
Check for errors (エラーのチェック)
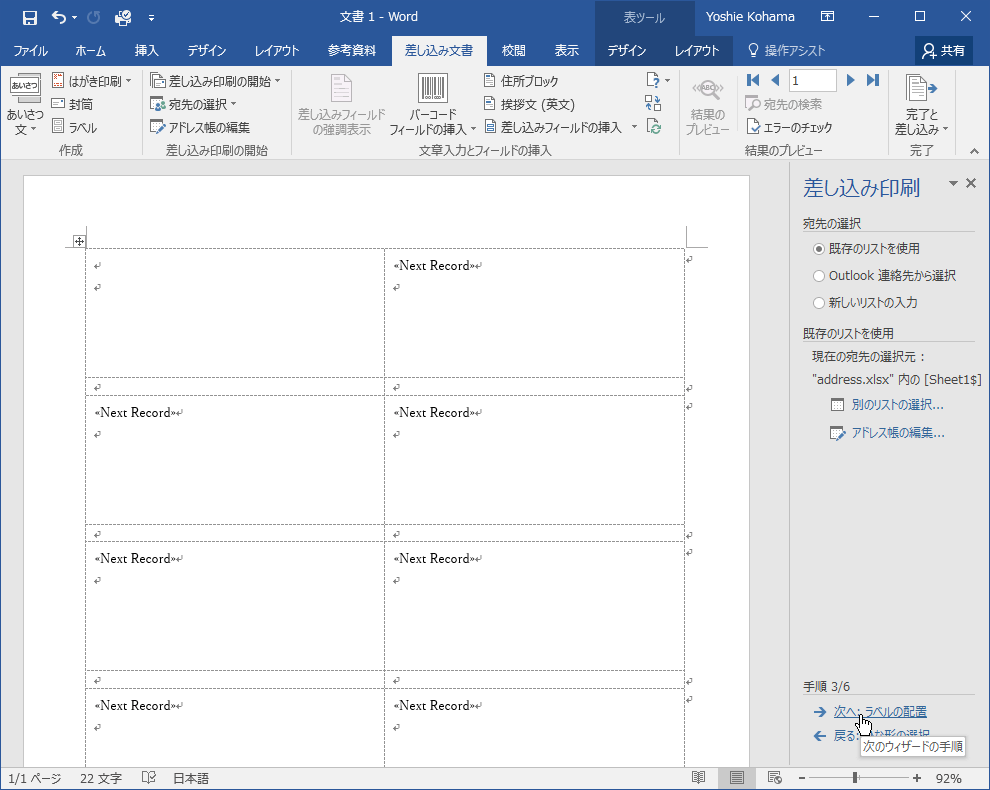(x=789, y=128)
